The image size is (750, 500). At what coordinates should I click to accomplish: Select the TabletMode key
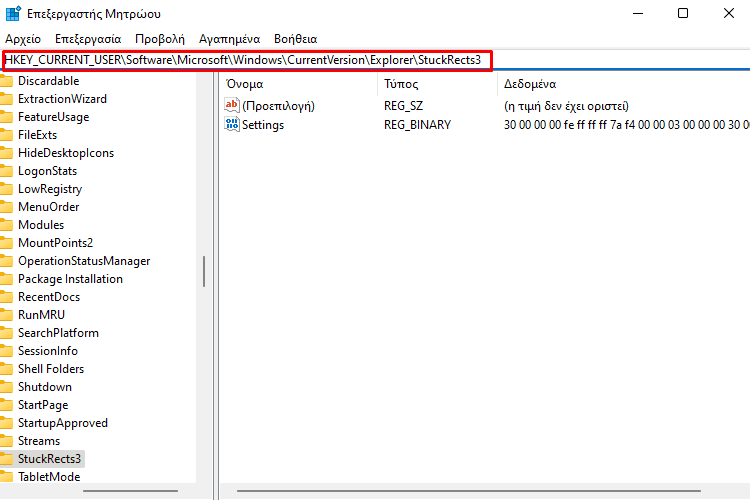(49, 477)
